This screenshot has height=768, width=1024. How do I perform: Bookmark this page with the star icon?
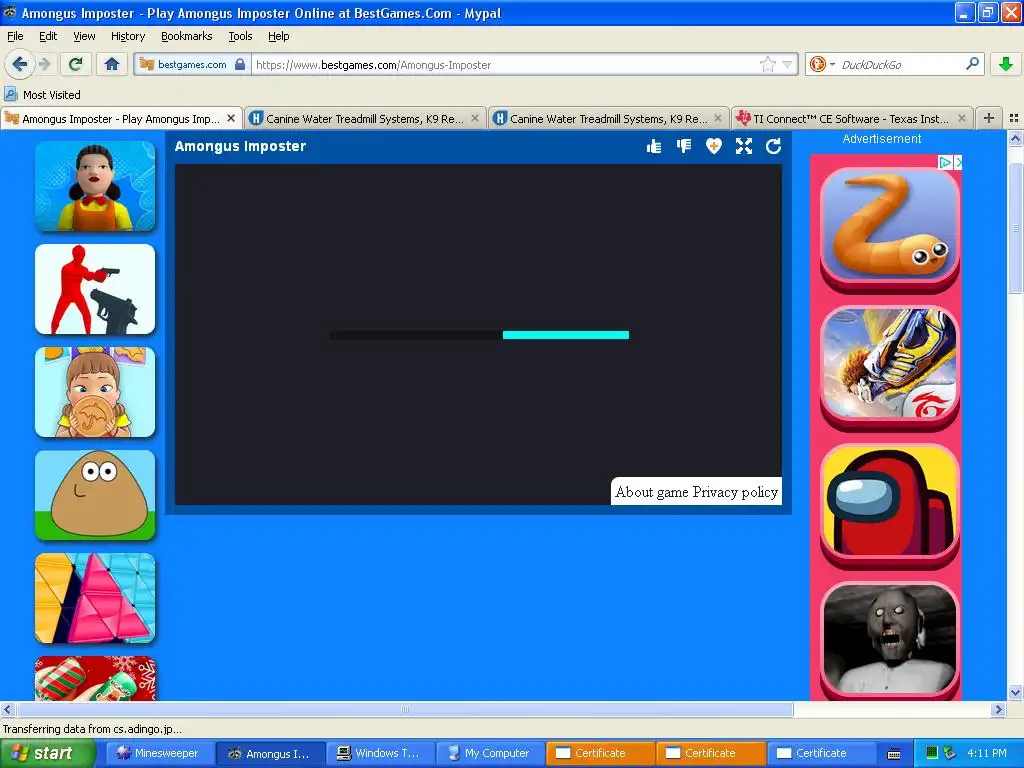[767, 64]
